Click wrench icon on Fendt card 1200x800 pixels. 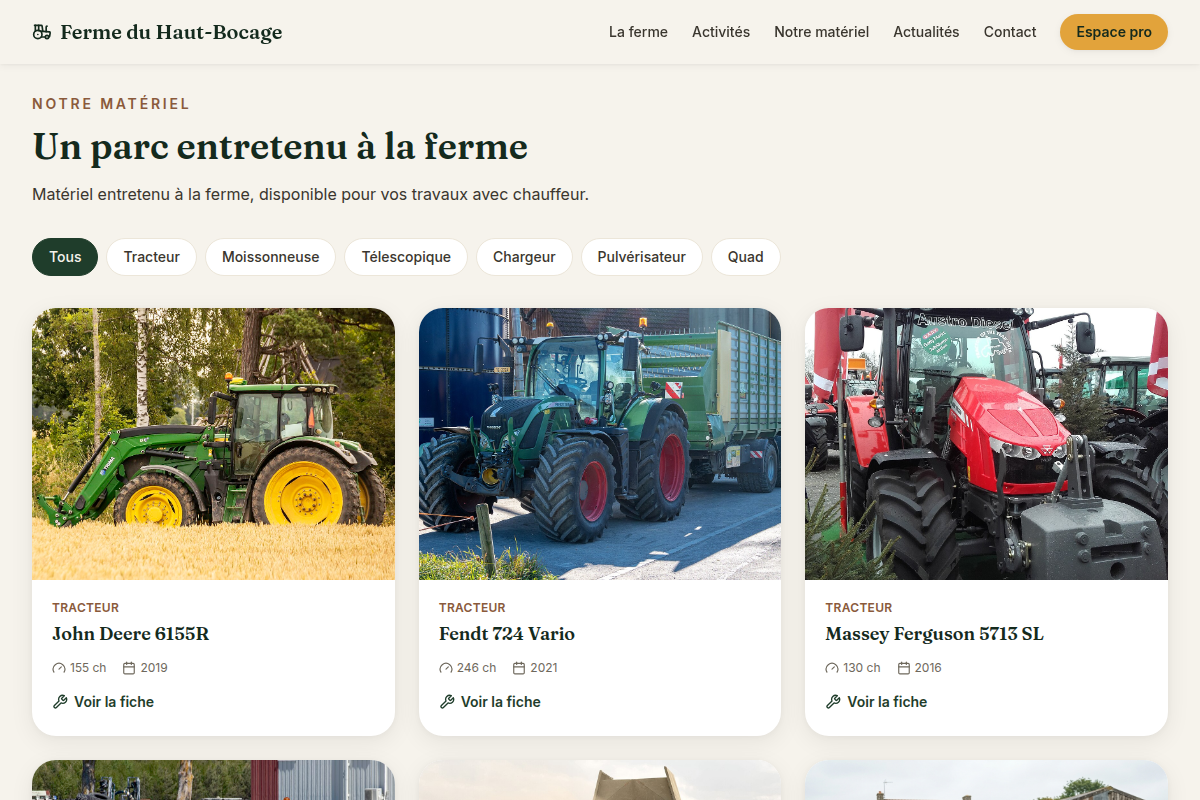pos(447,702)
